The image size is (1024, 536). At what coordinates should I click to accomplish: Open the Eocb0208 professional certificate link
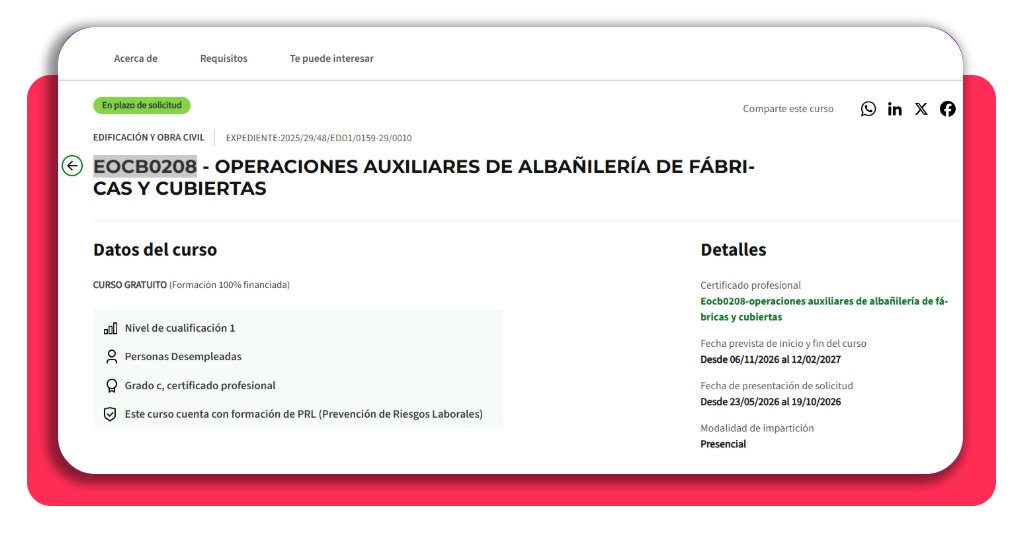(824, 309)
